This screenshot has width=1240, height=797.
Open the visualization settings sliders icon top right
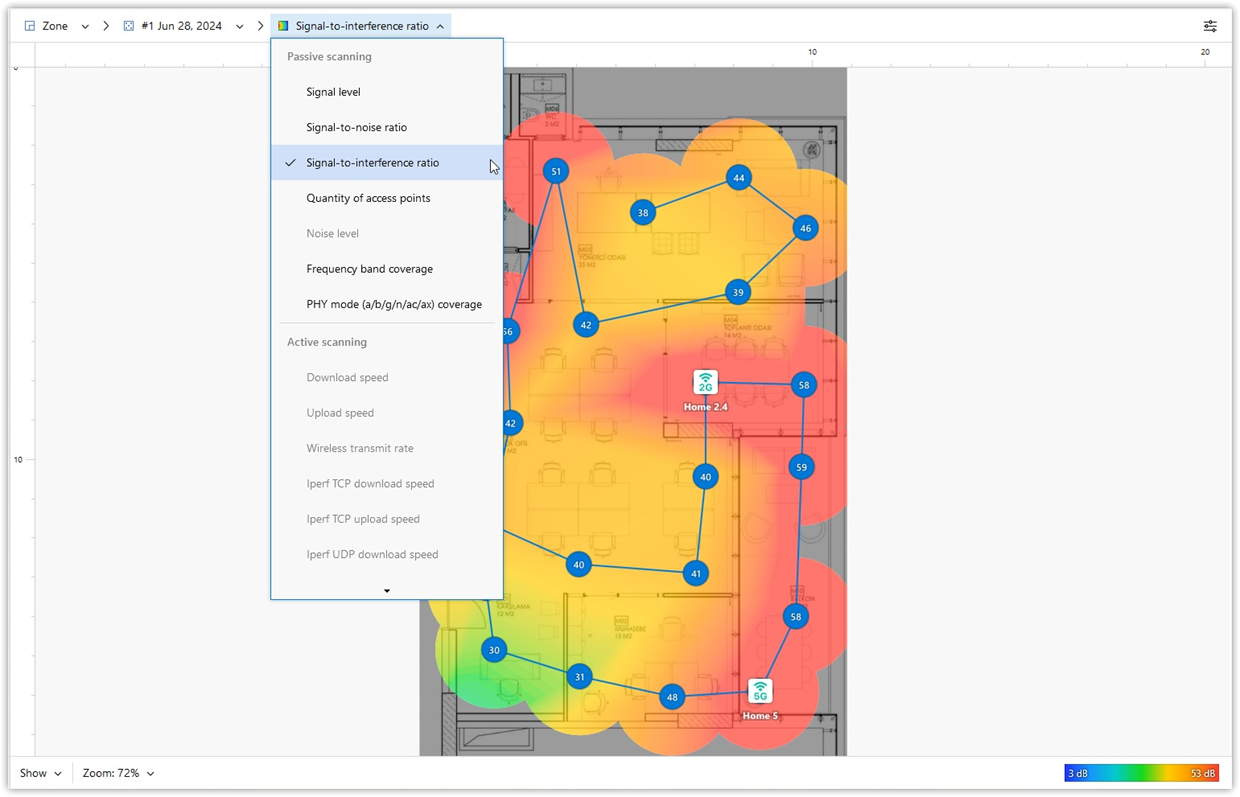[1209, 25]
